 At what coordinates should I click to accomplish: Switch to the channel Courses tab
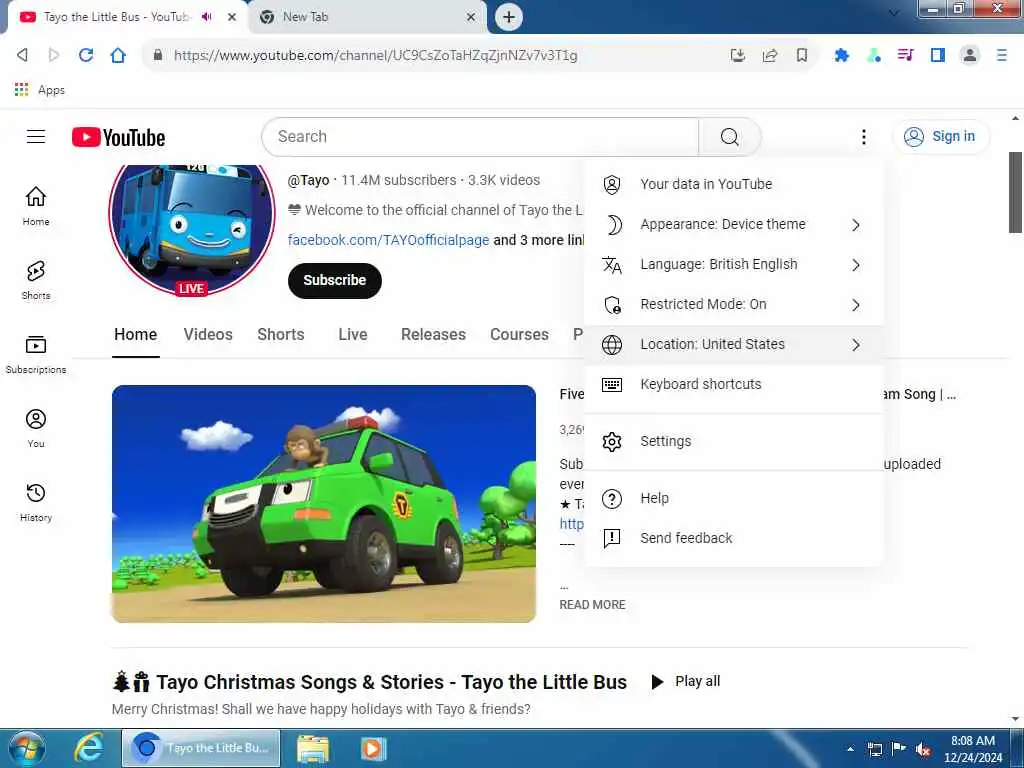point(519,334)
